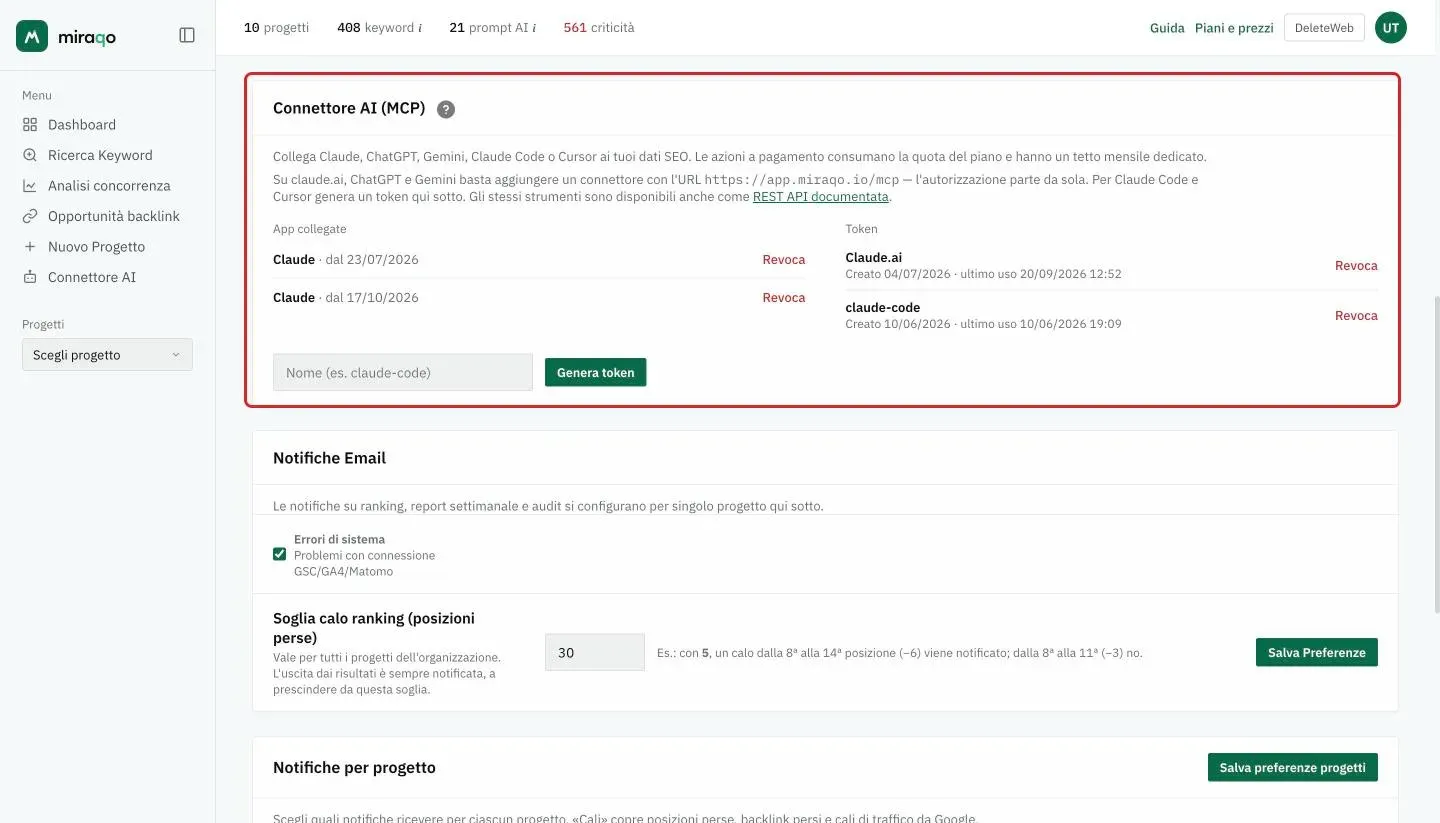This screenshot has height=823, width=1440.
Task: Click the Nuovo Progetto plus icon
Action: tap(29, 247)
